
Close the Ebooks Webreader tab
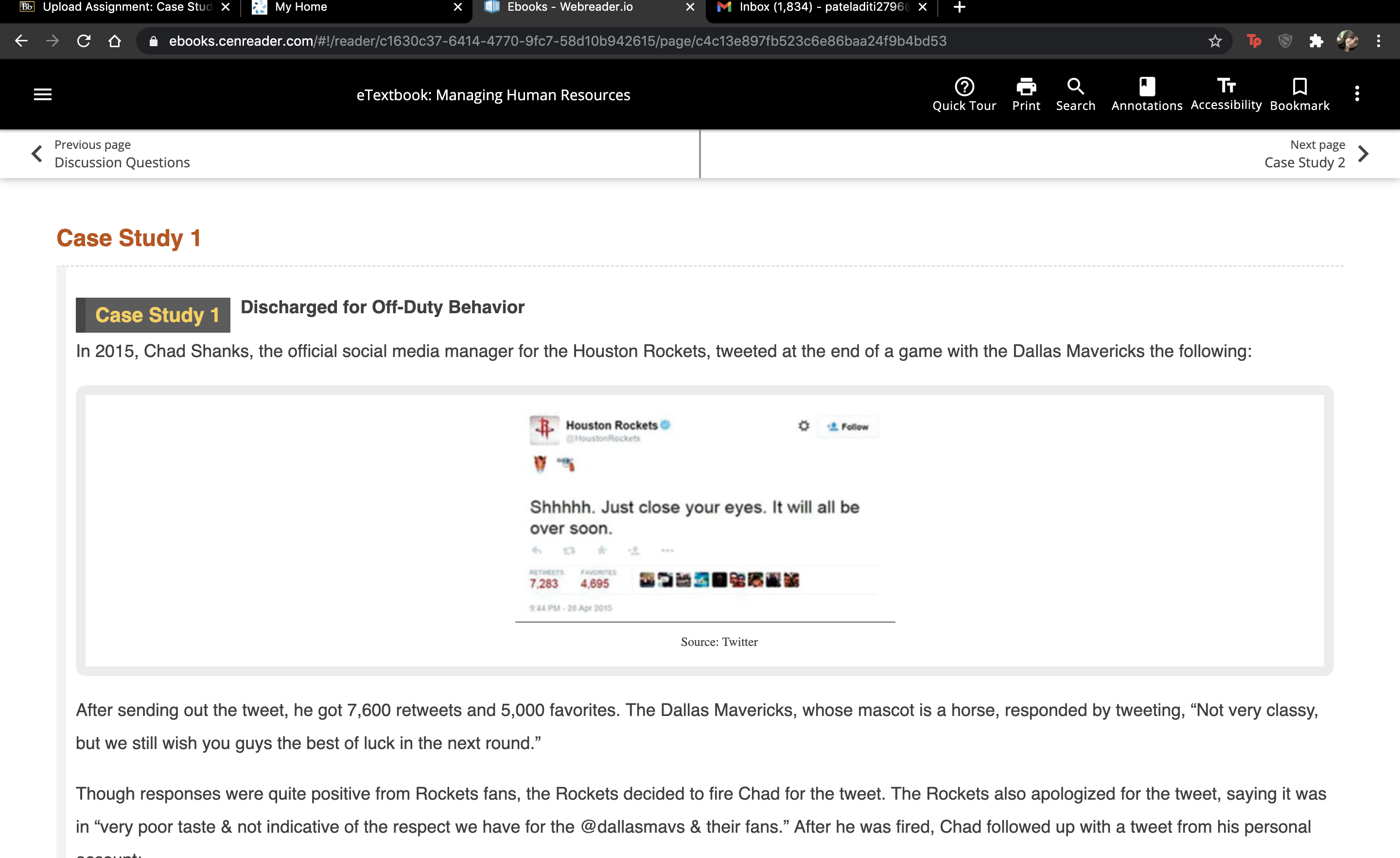(x=690, y=7)
